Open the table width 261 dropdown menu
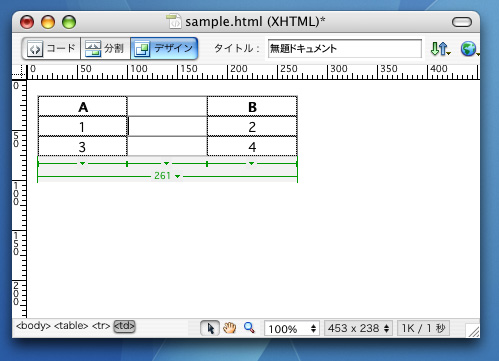 click(177, 176)
